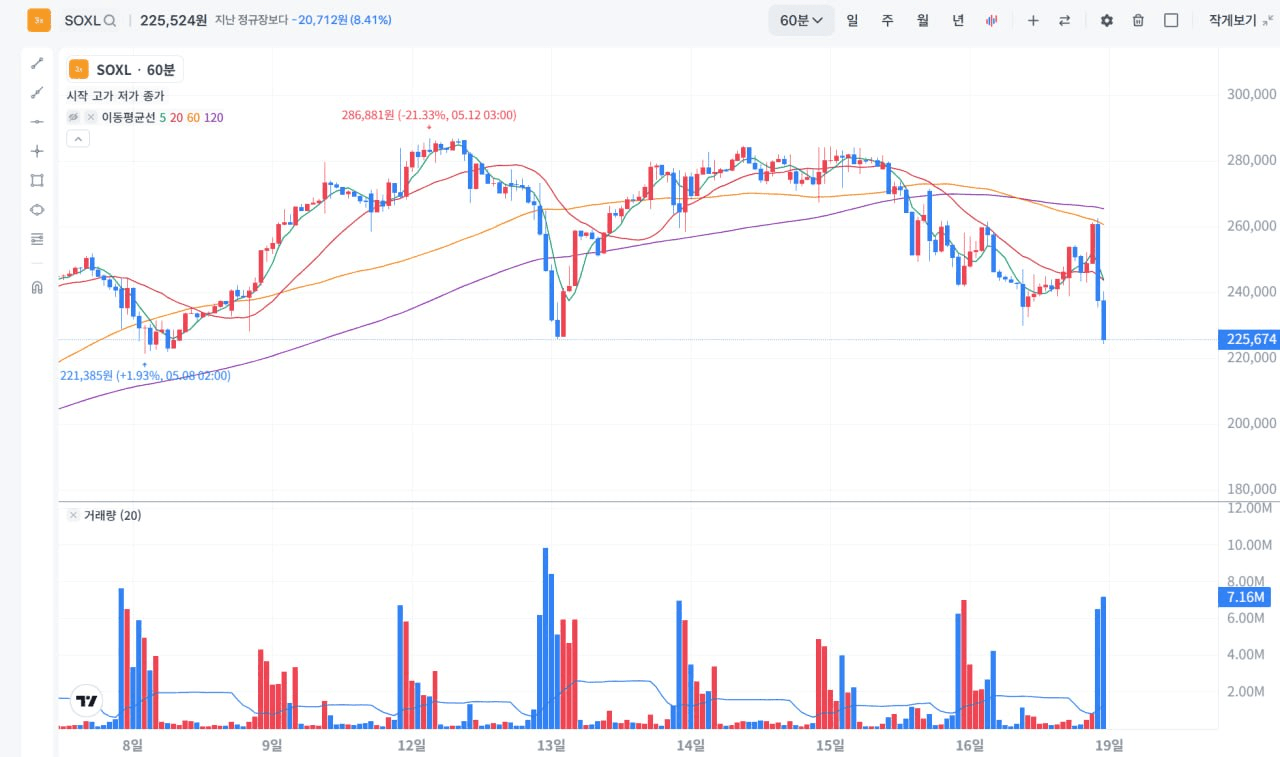1280x757 pixels.
Task: Click the high price marker 286,881원
Action: click(429, 115)
